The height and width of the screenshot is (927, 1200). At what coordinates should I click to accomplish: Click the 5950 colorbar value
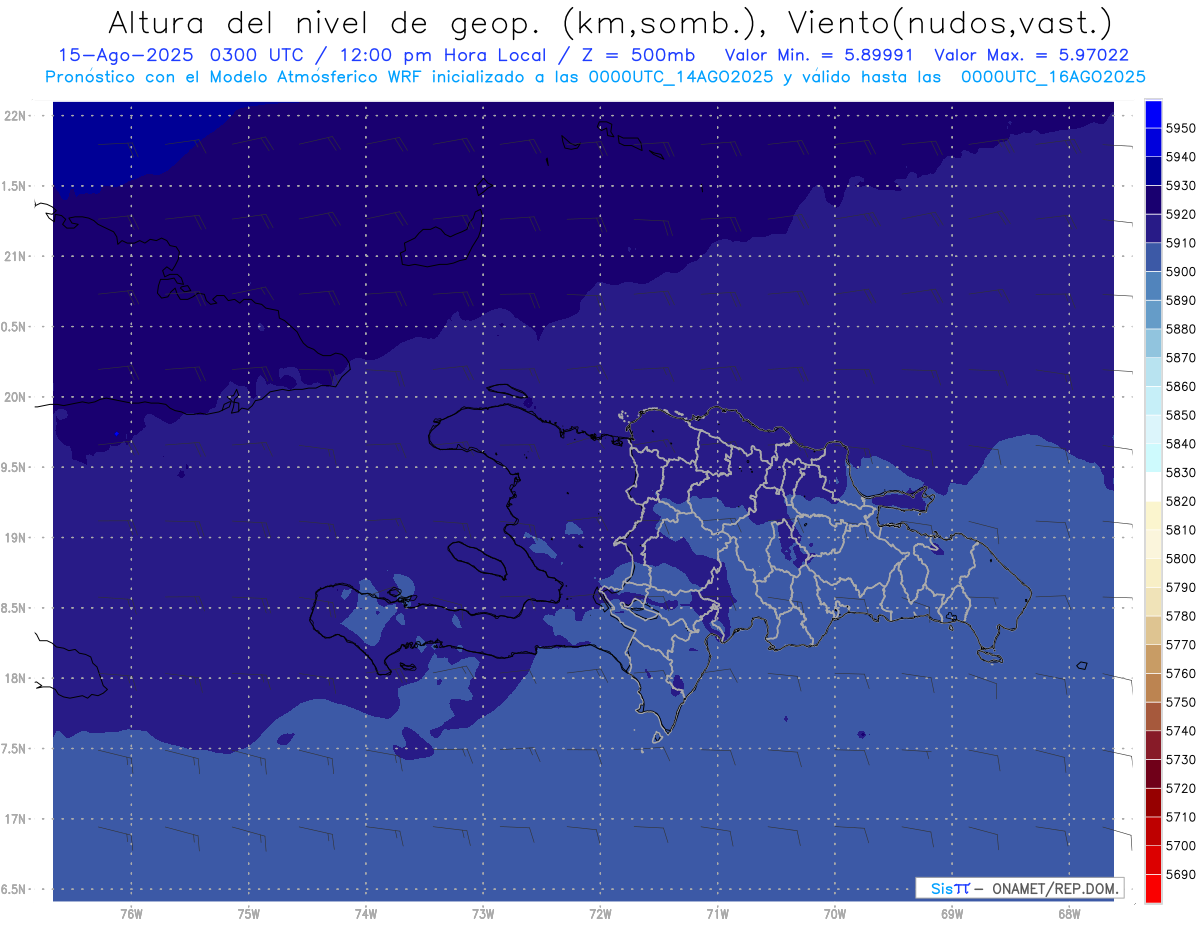(1181, 128)
